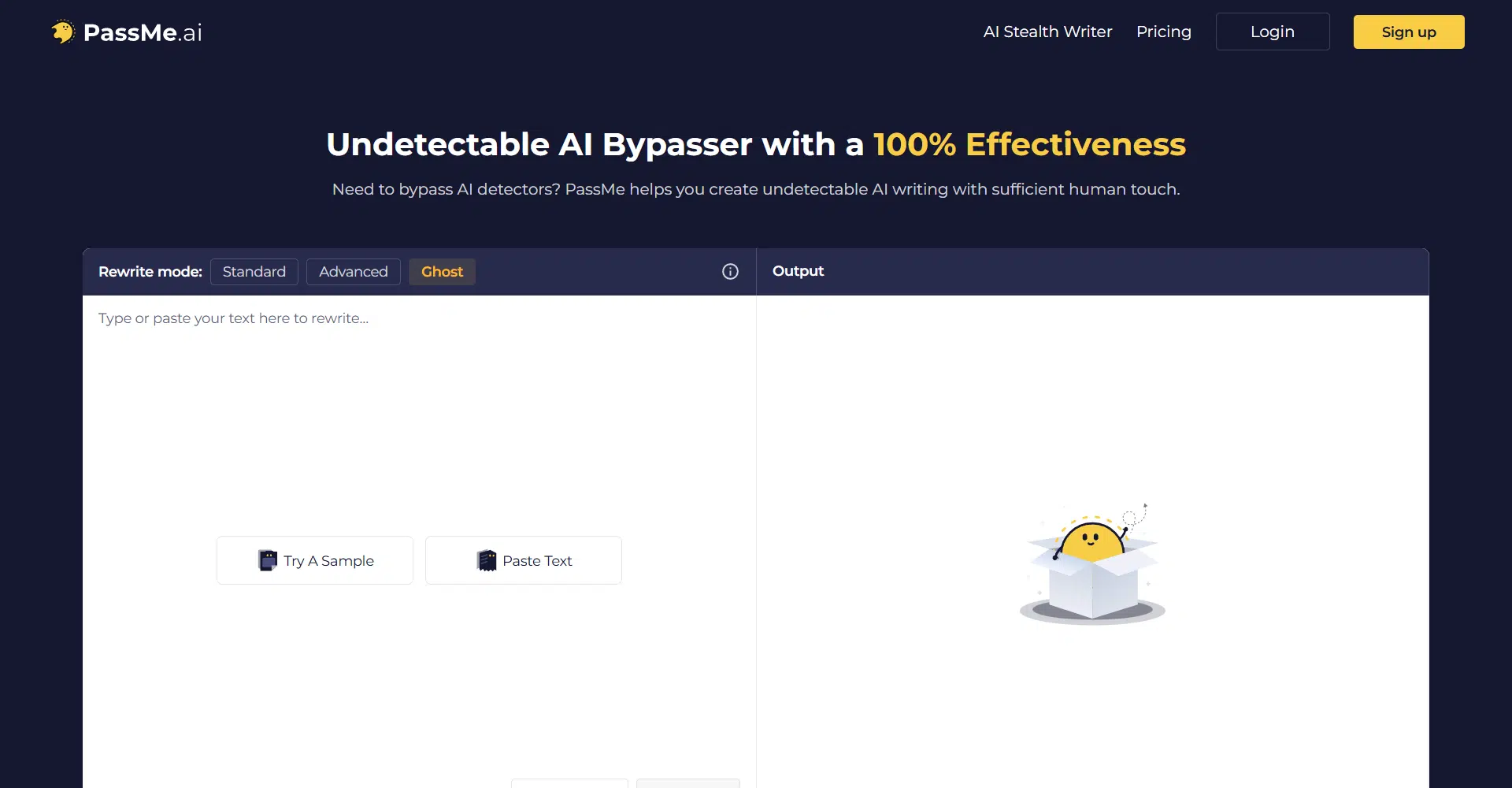
Task: Click the yellow Sign up button
Action: pyautogui.click(x=1408, y=32)
